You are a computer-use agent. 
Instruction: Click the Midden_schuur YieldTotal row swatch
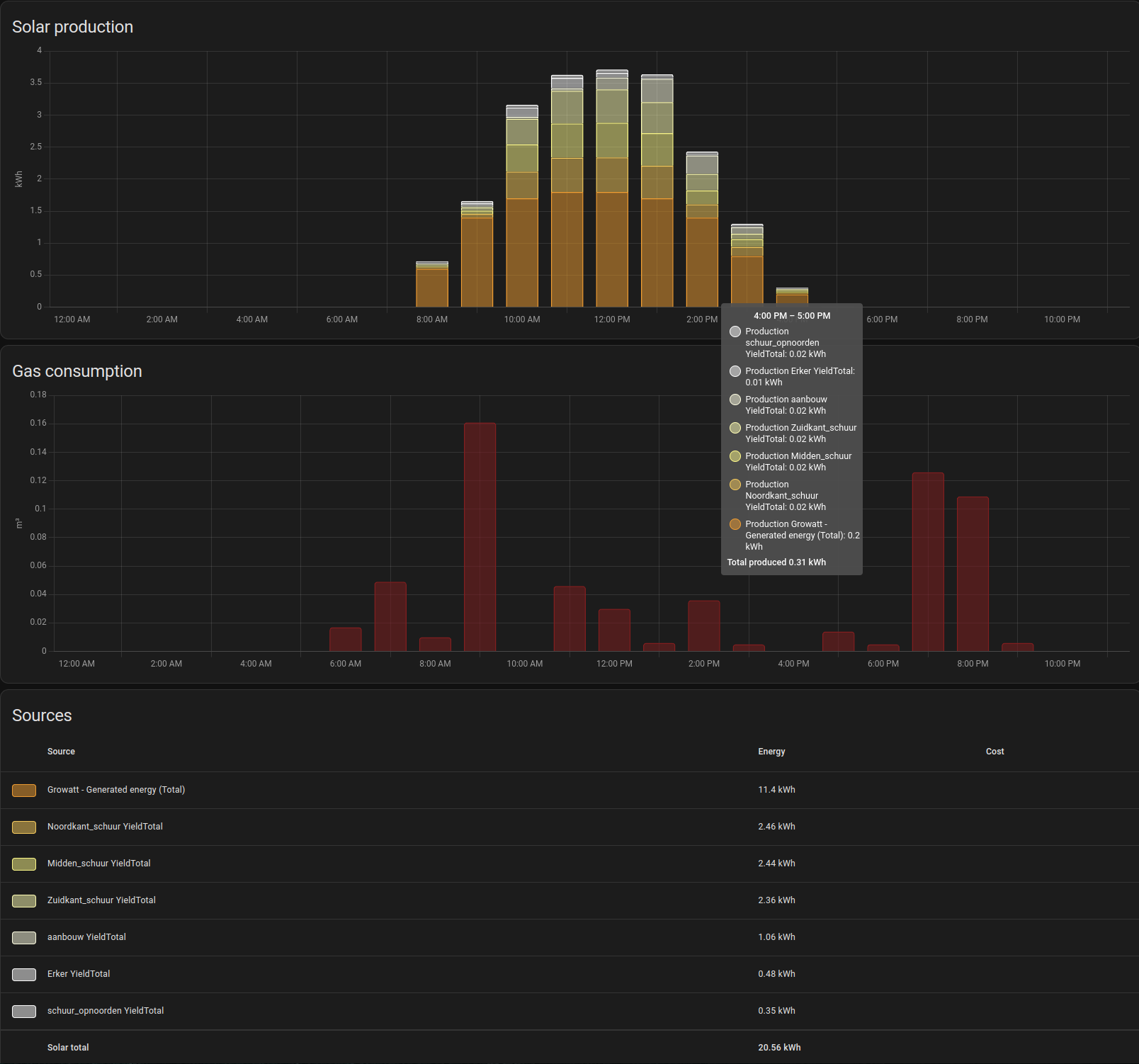(24, 864)
